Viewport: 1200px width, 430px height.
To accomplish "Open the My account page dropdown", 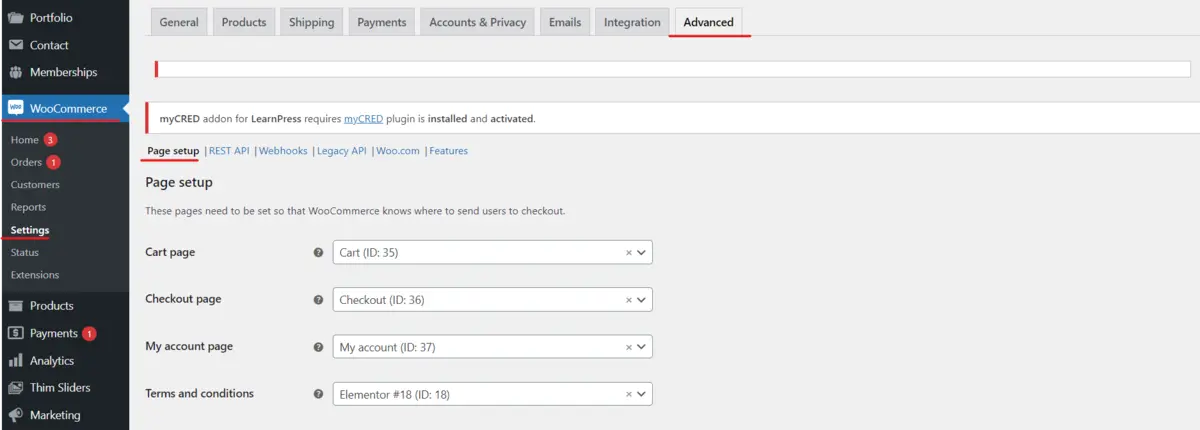I will click(492, 347).
